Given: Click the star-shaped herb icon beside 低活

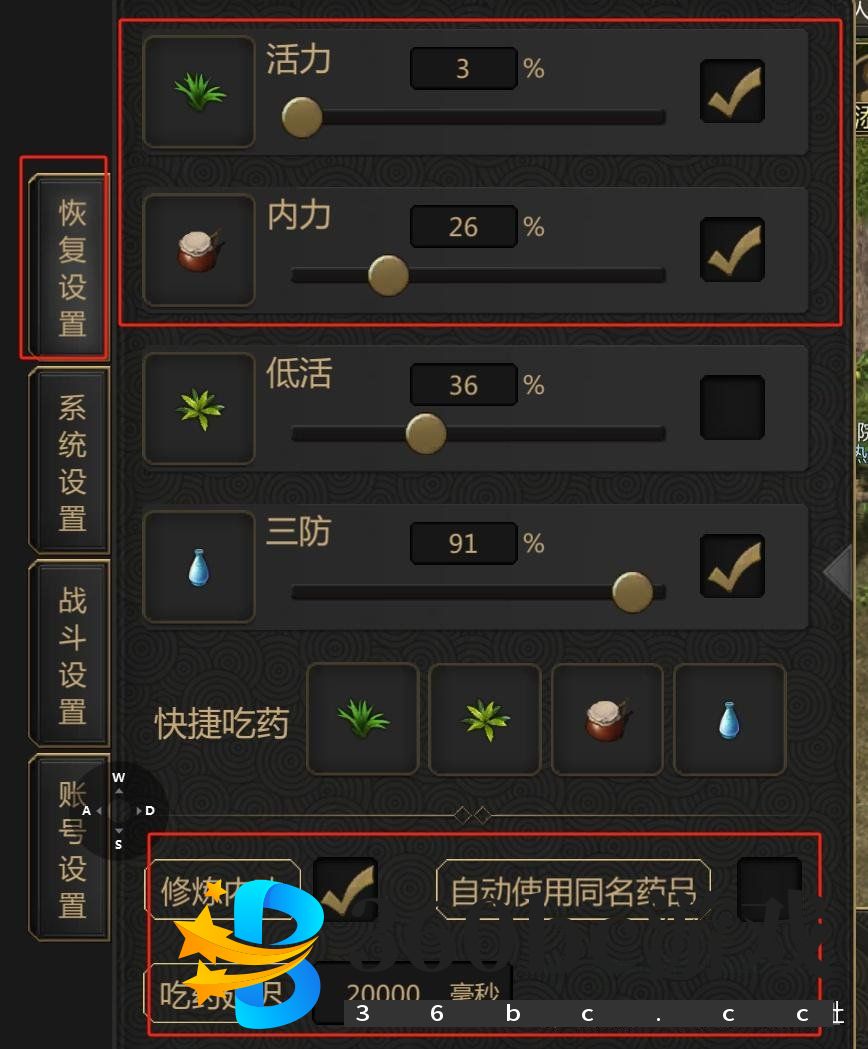Looking at the screenshot, I should (199, 409).
